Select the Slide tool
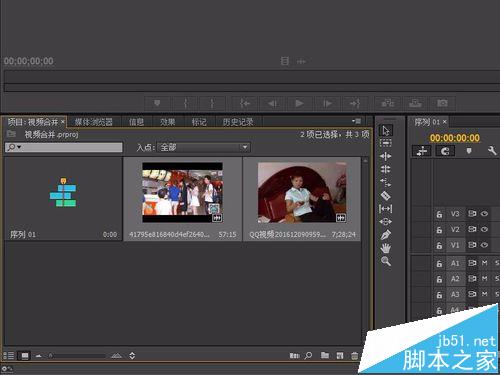The image size is (500, 375). click(386, 222)
